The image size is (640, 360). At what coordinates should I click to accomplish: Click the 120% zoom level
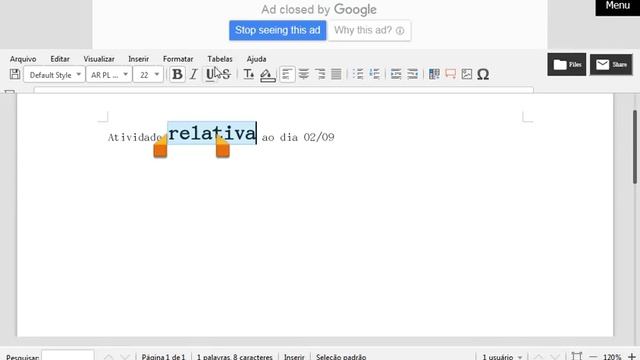pyautogui.click(x=612, y=357)
